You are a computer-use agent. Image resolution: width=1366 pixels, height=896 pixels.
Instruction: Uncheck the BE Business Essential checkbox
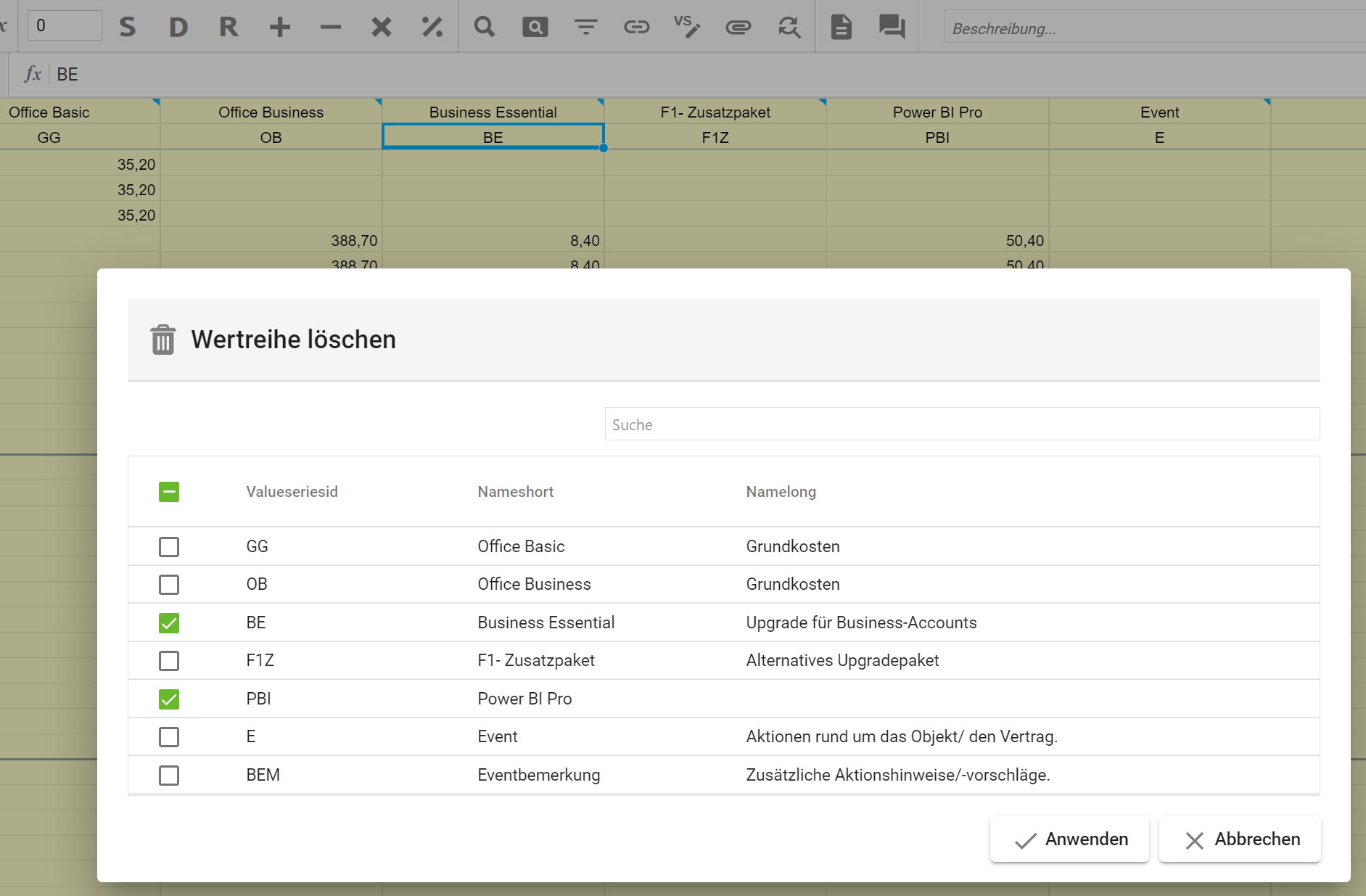169,622
